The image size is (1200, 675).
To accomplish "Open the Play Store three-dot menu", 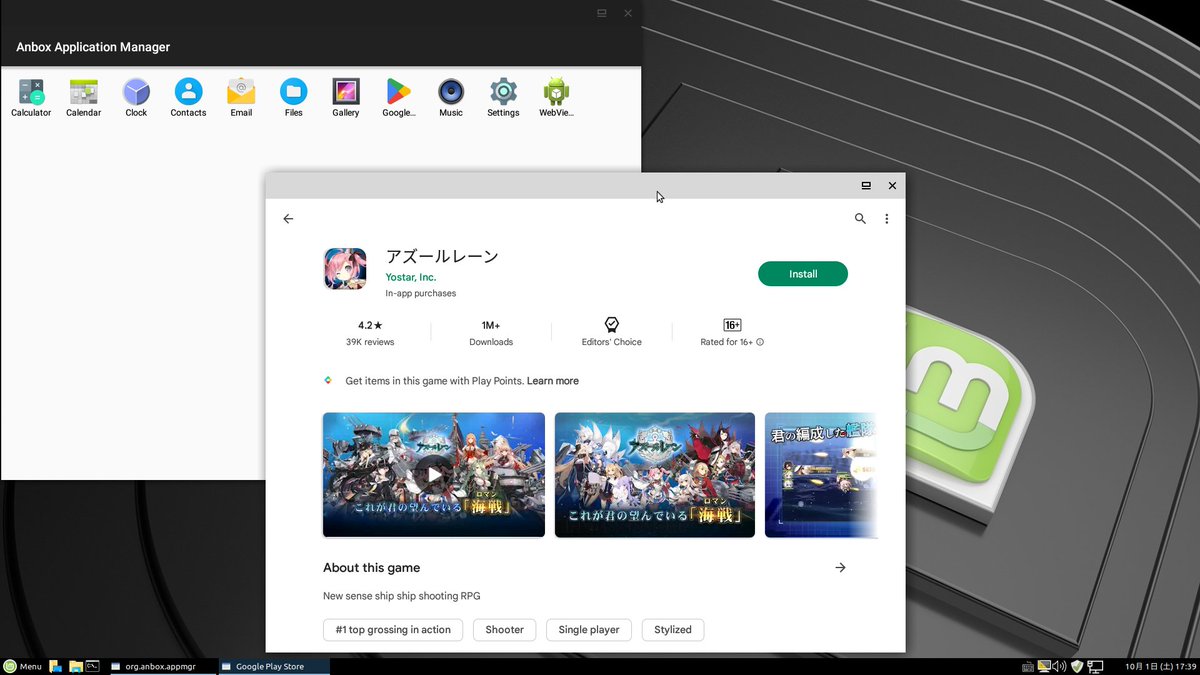I will 886,219.
